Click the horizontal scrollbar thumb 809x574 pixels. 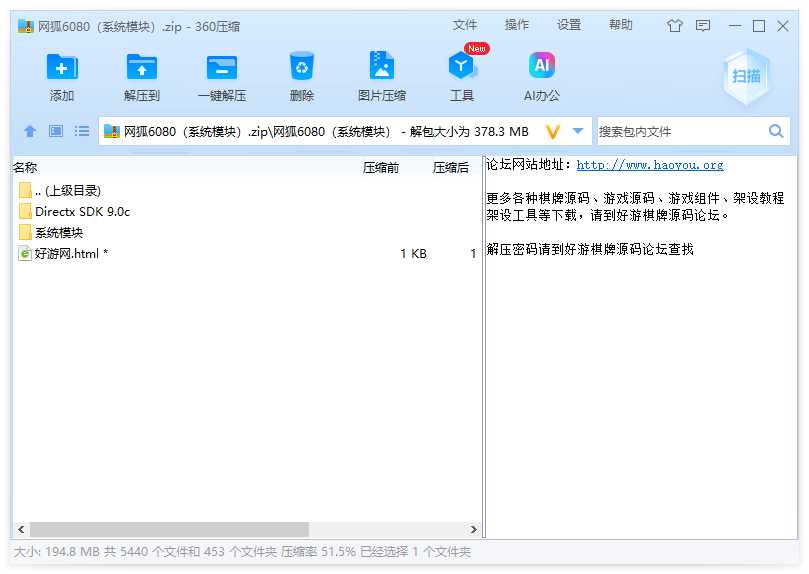169,529
